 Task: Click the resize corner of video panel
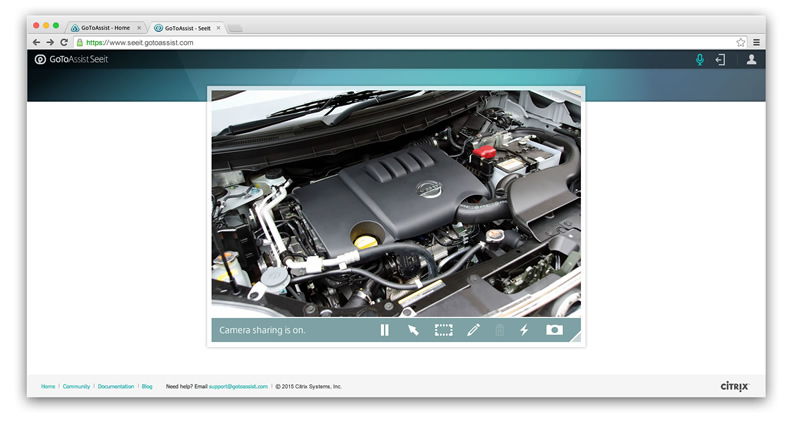pyautogui.click(x=577, y=338)
